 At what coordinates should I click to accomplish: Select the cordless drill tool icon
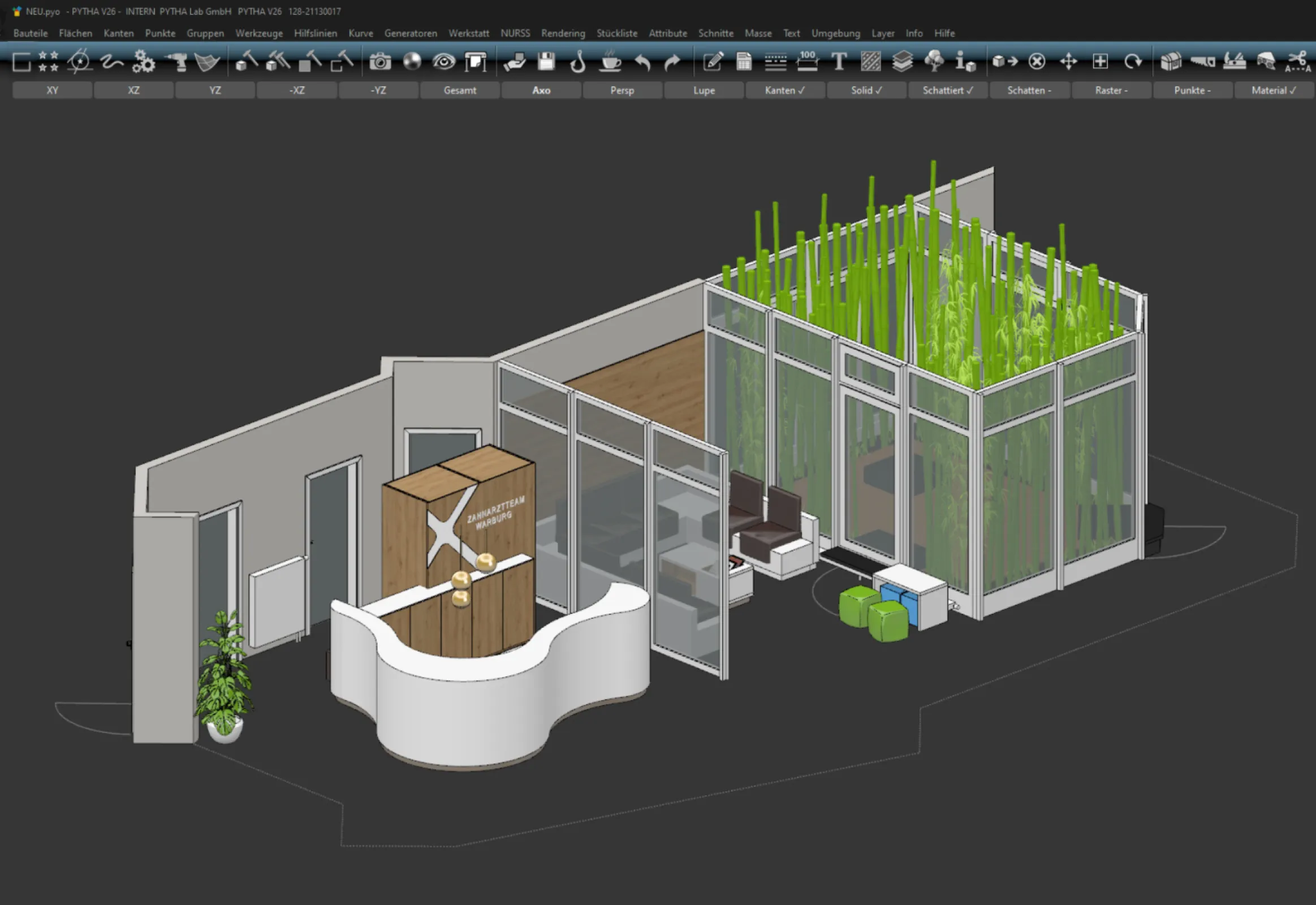click(177, 61)
